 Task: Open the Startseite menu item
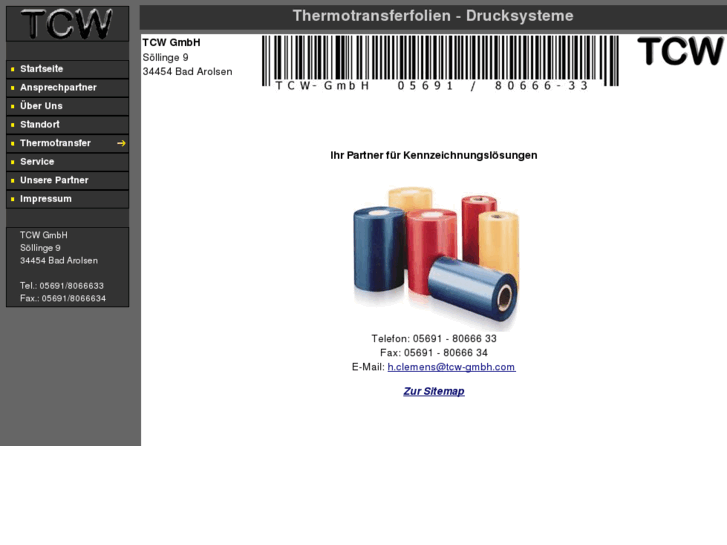pyautogui.click(x=67, y=69)
